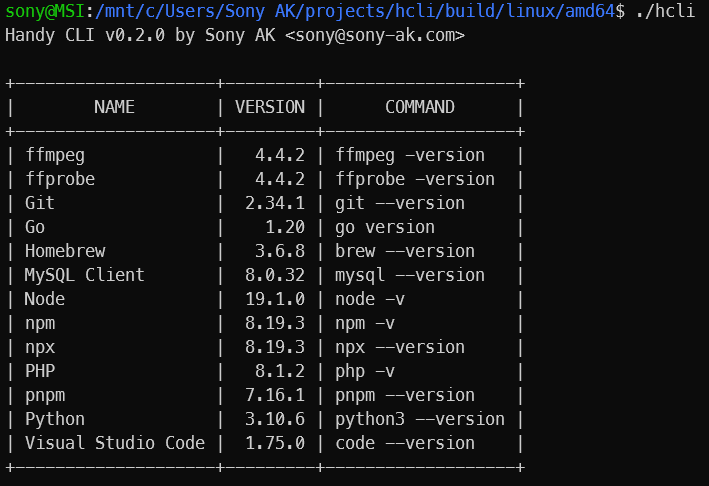Click the 'PHP' name cell
Viewport: 709px width, 486px height.
coord(40,371)
